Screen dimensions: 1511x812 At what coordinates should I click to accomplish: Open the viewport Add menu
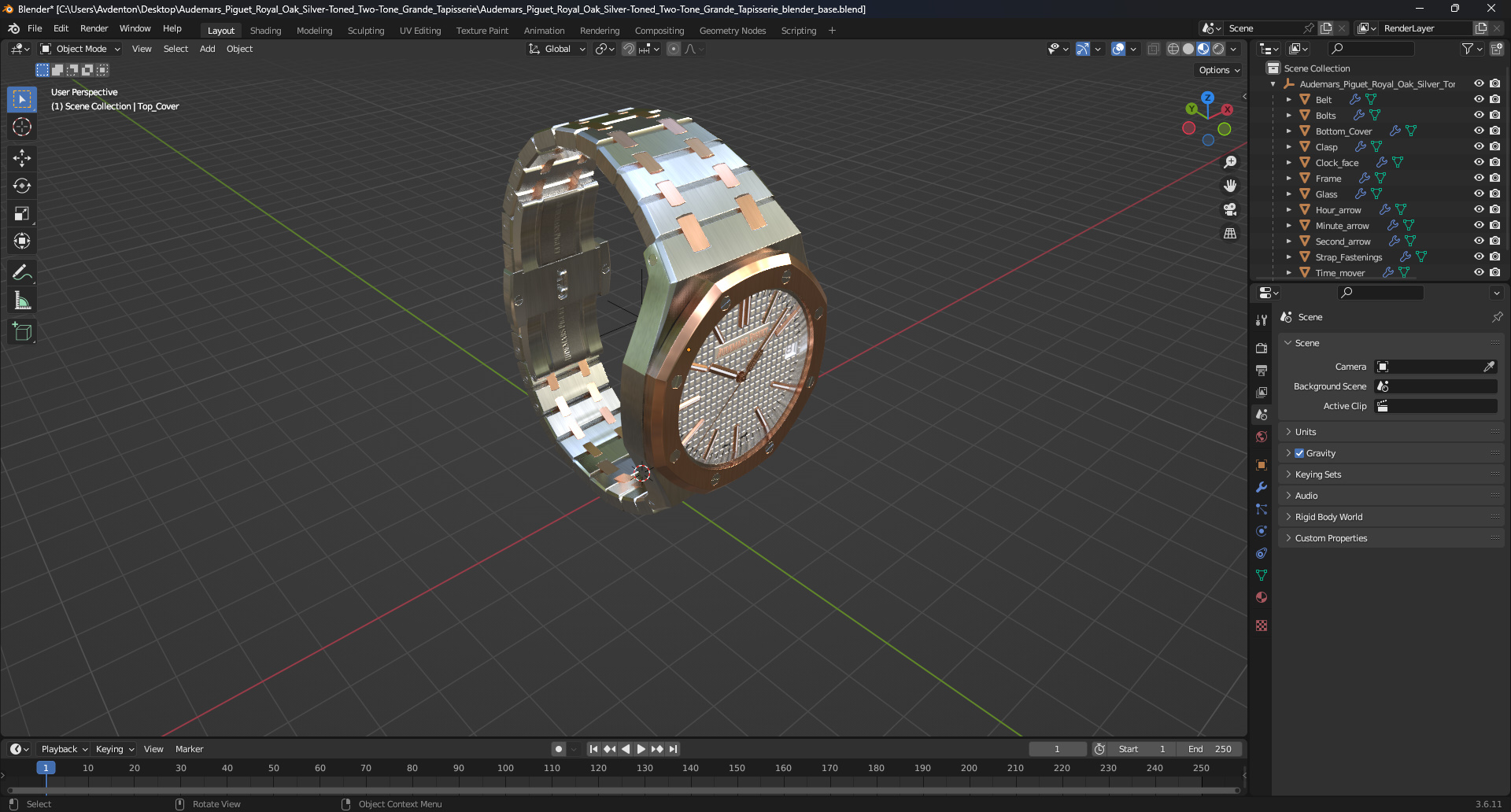pos(207,49)
